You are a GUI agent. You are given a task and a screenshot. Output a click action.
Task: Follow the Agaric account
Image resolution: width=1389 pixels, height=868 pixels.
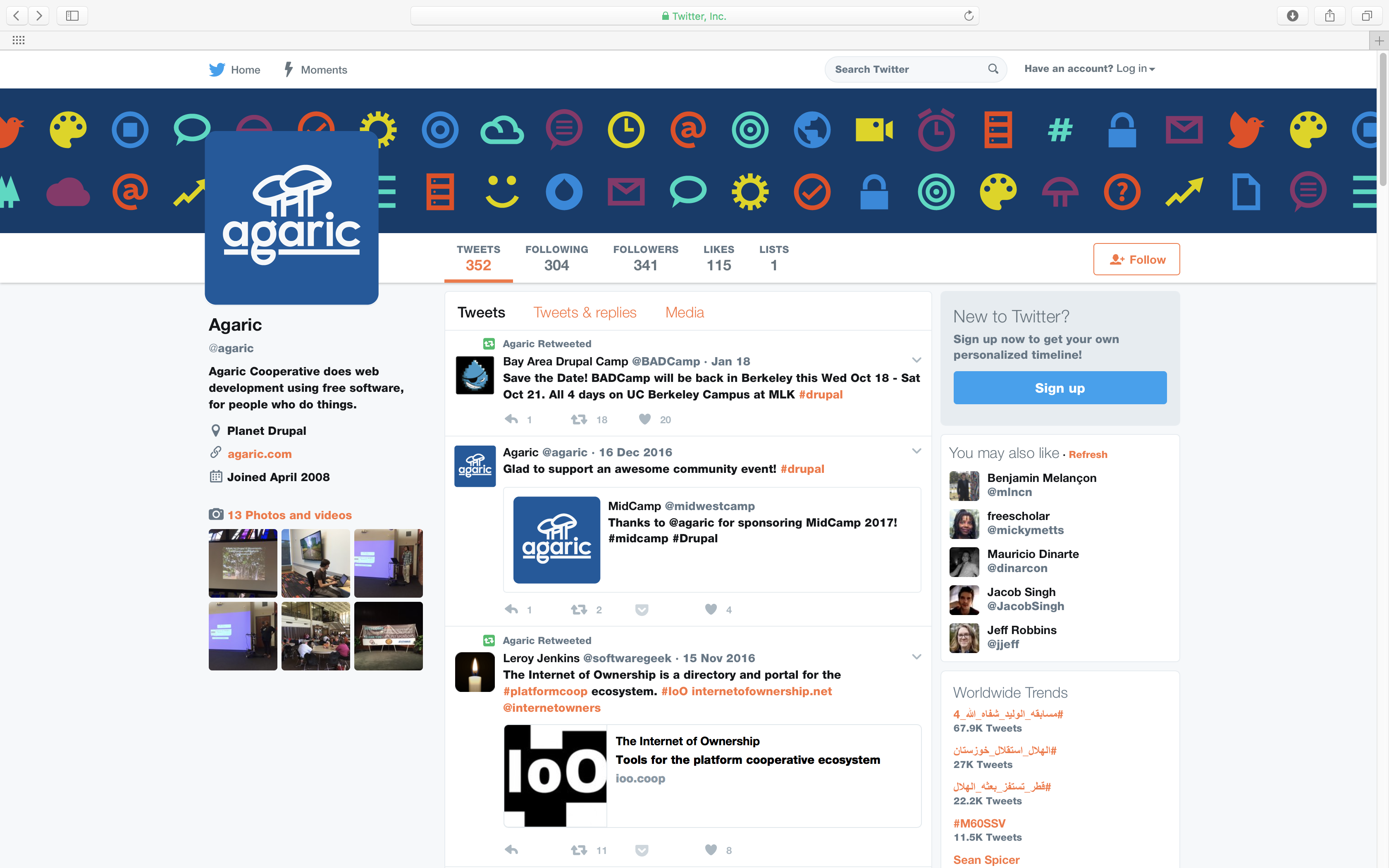(x=1136, y=260)
